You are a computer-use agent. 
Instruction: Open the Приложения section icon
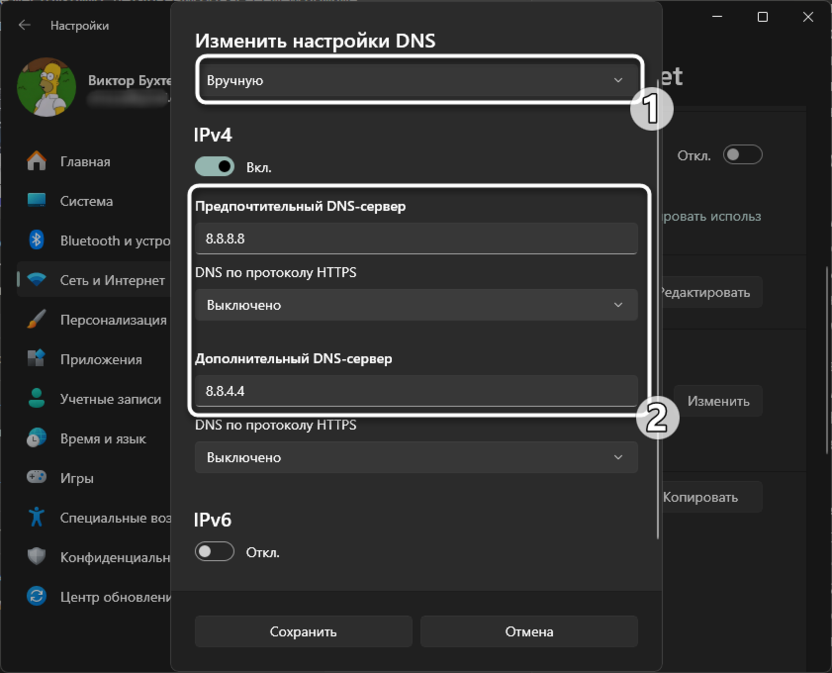pos(38,358)
